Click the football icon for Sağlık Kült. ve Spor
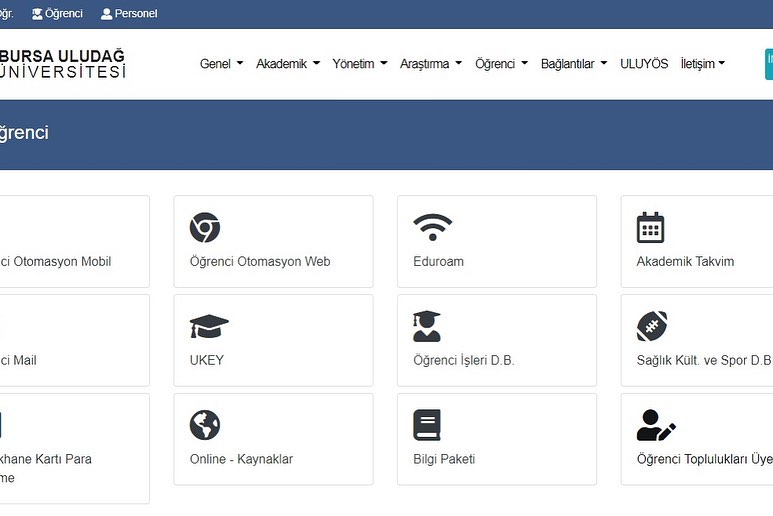This screenshot has width=773, height=516. click(x=652, y=326)
